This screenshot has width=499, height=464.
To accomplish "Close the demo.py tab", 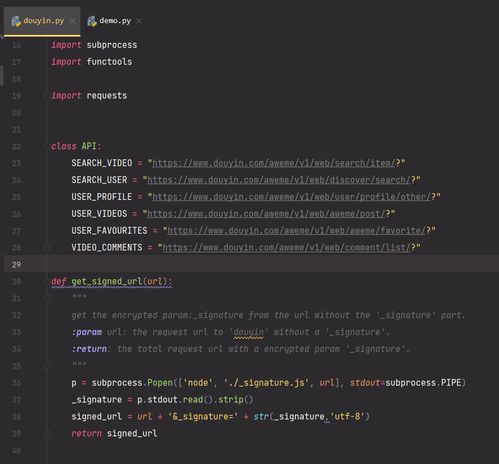I will click(139, 21).
